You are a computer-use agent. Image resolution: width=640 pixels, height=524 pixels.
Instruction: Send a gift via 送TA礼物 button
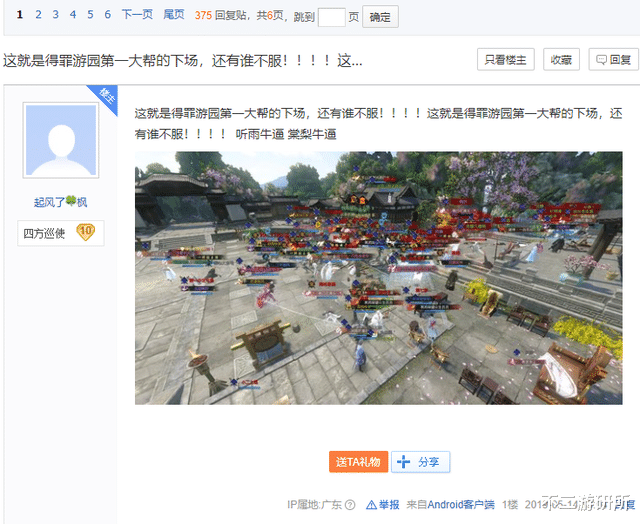point(358,462)
